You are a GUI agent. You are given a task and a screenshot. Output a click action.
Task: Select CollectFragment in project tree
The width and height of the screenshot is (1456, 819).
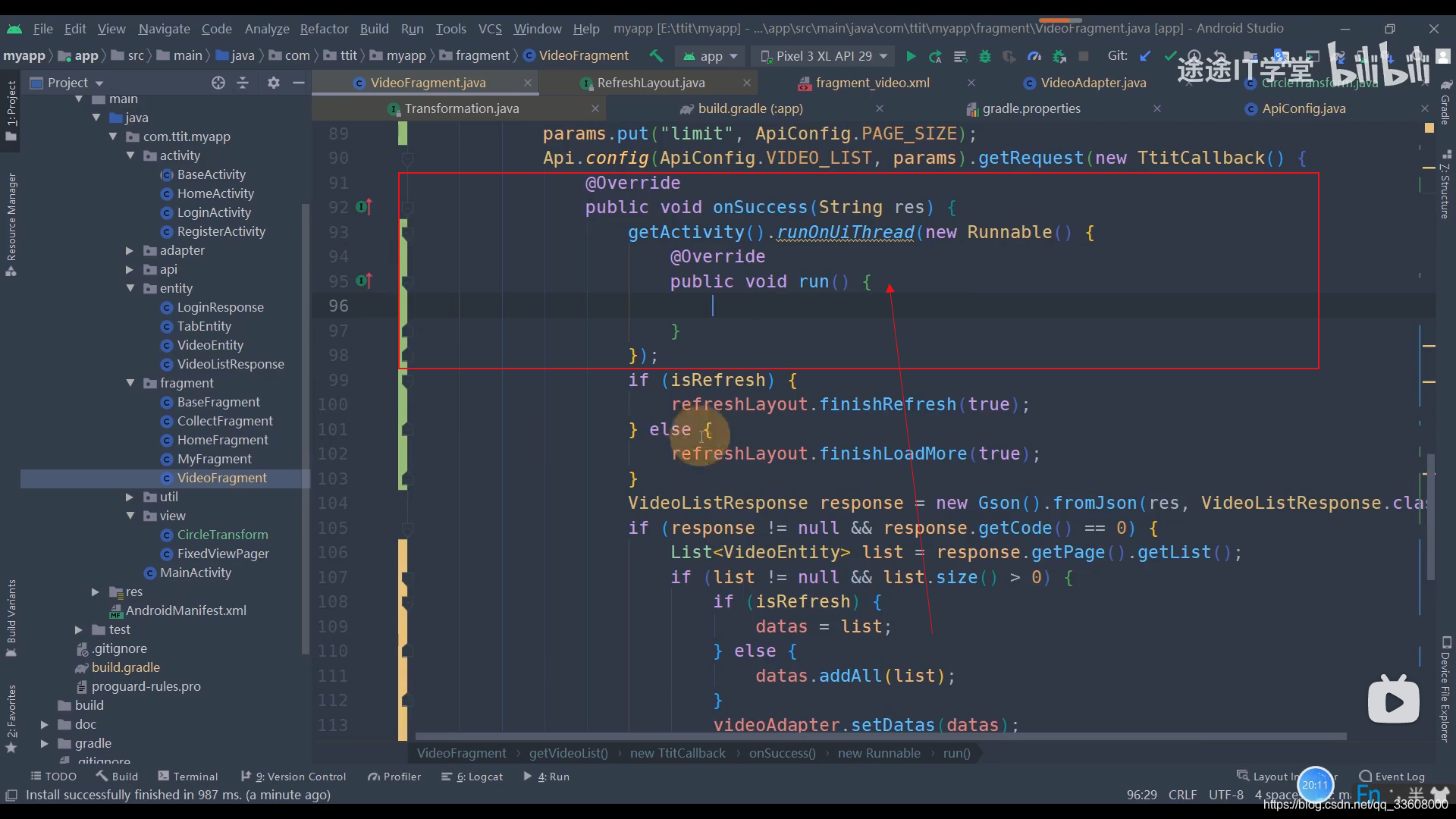pos(224,421)
